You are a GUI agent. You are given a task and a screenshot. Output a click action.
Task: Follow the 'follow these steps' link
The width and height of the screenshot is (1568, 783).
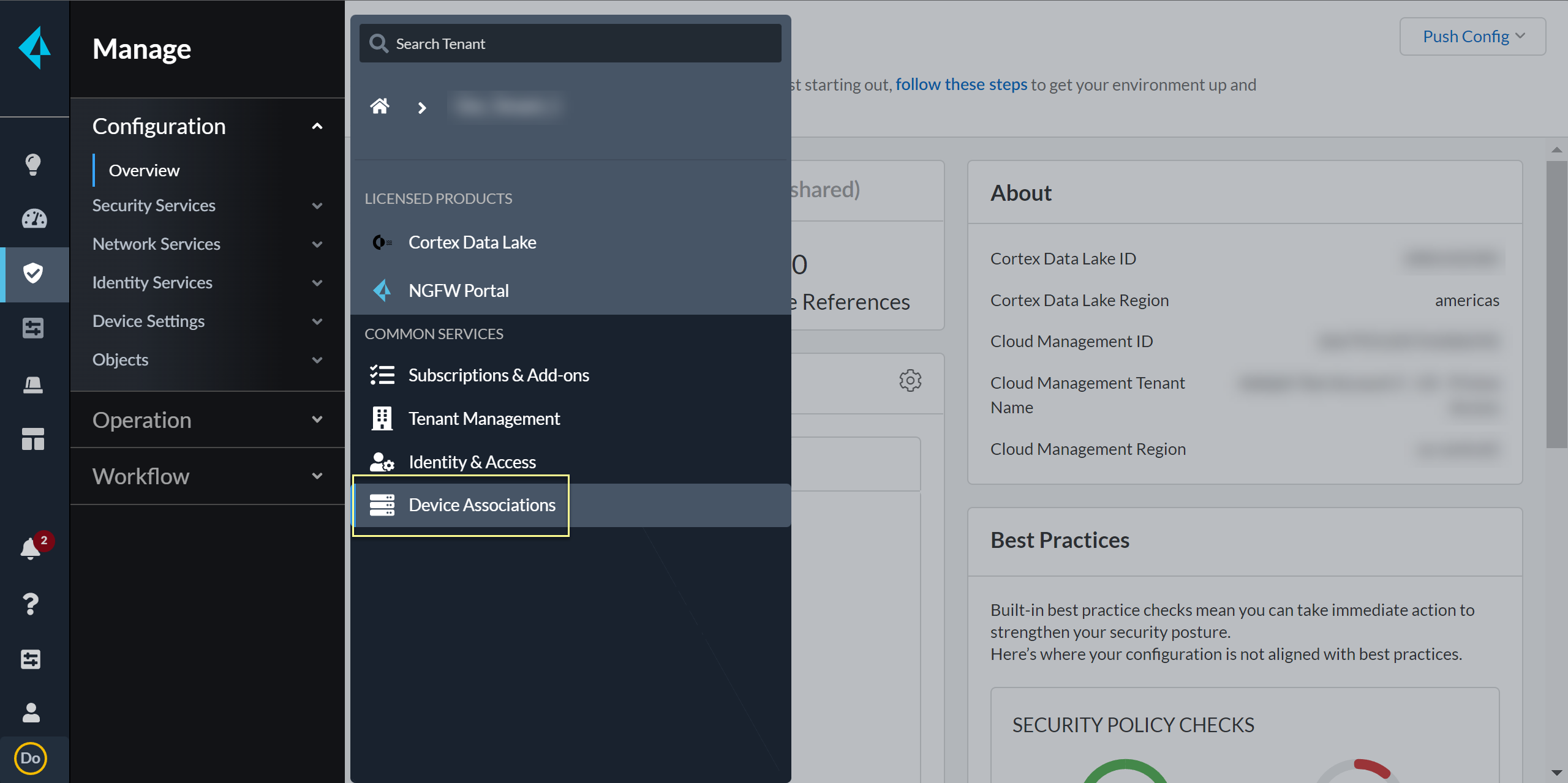[x=961, y=84]
